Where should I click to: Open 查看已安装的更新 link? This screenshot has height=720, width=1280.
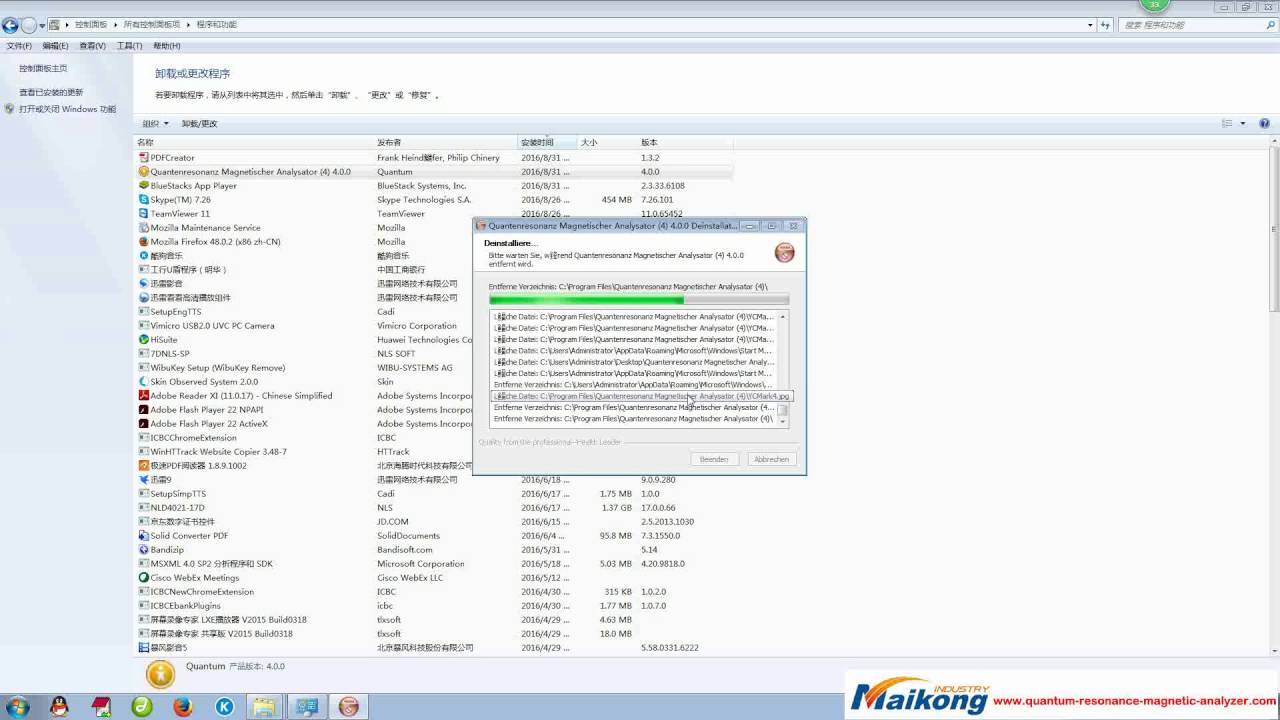pos(51,92)
